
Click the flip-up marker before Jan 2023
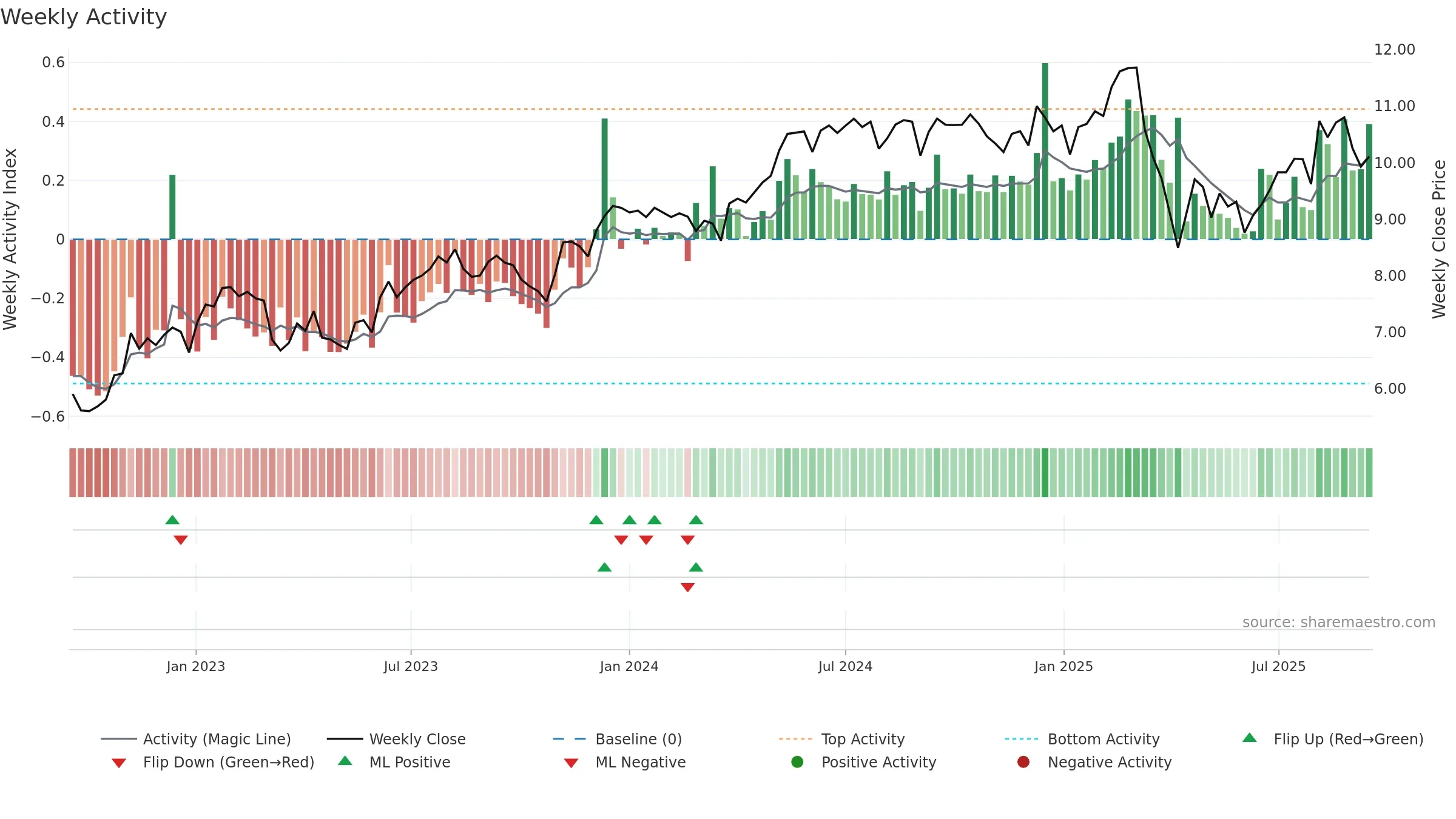tap(172, 520)
